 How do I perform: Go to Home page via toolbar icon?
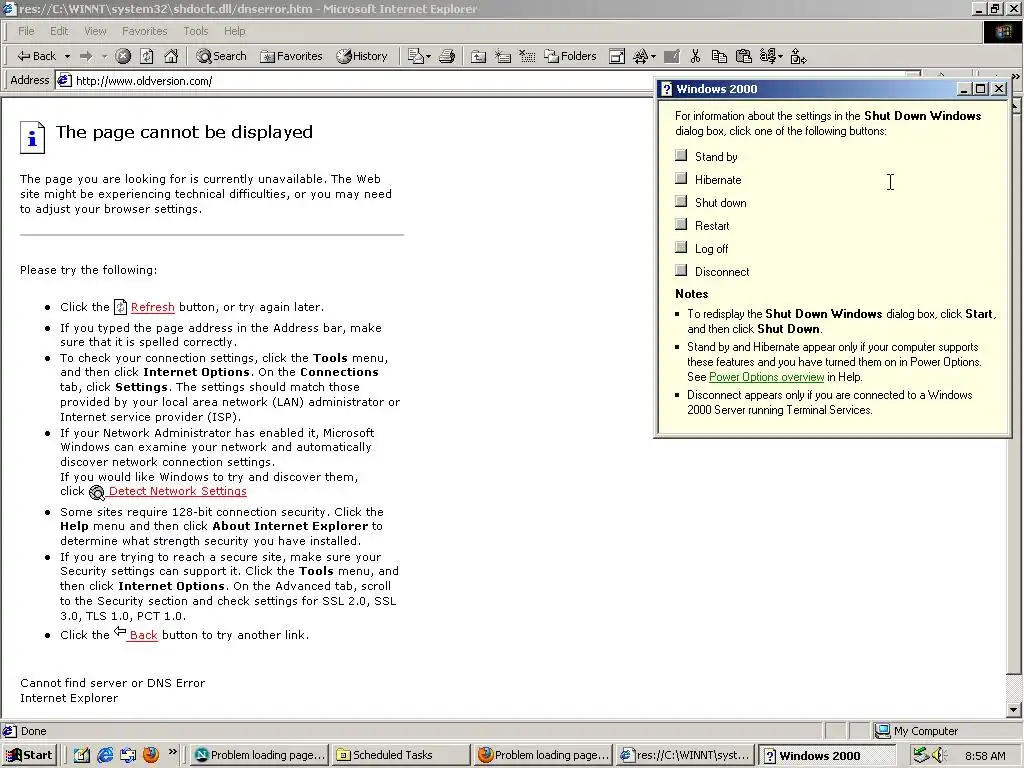pyautogui.click(x=171, y=56)
